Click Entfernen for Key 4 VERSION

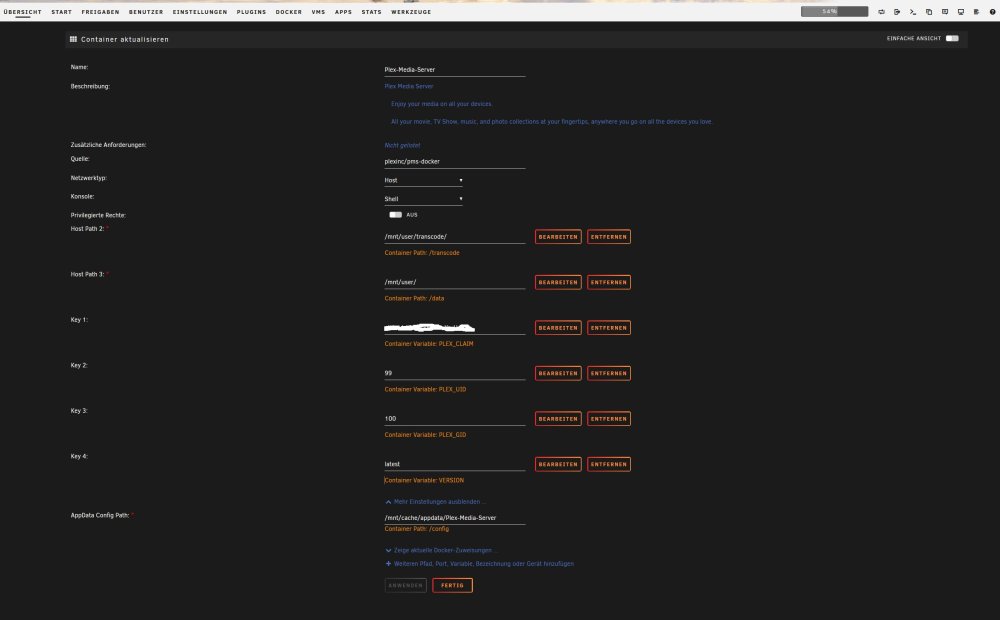pyautogui.click(x=608, y=464)
